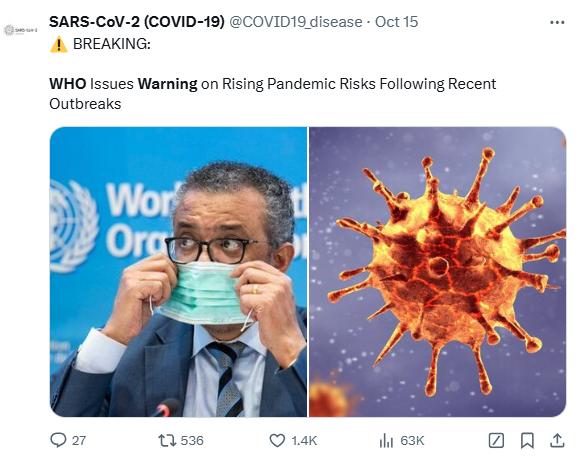583x457 pixels.
Task: Click the warning emoji BREAKING line
Action: [100, 44]
